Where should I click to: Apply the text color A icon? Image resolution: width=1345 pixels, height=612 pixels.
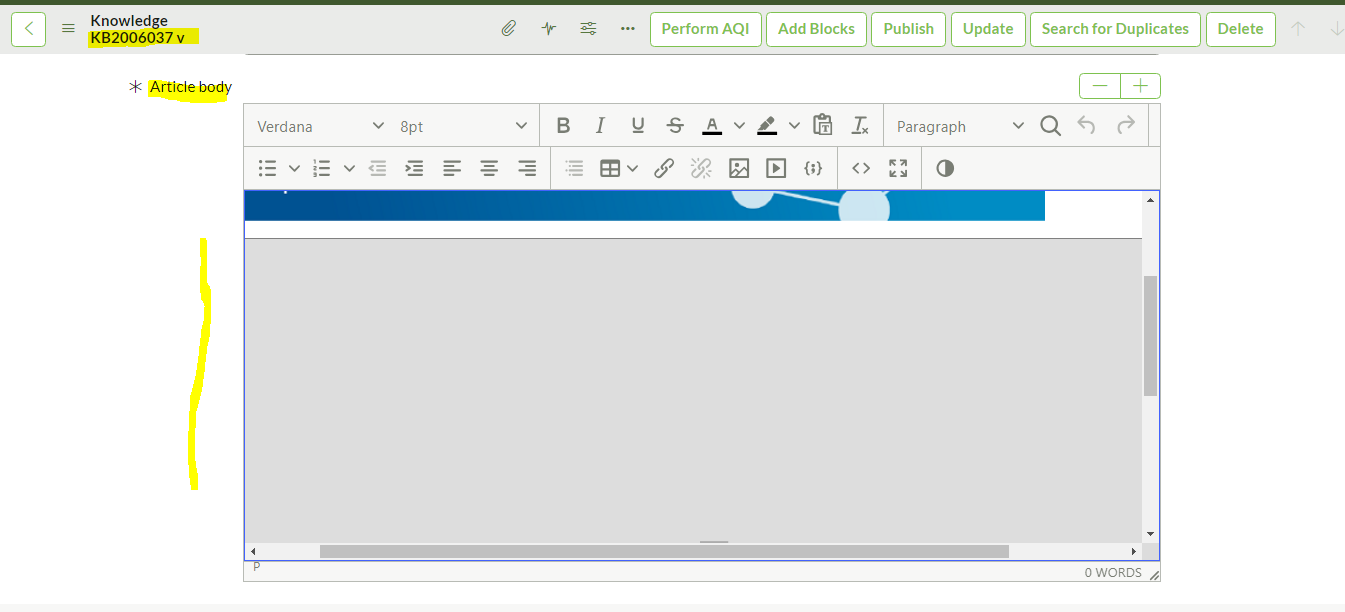tap(712, 126)
